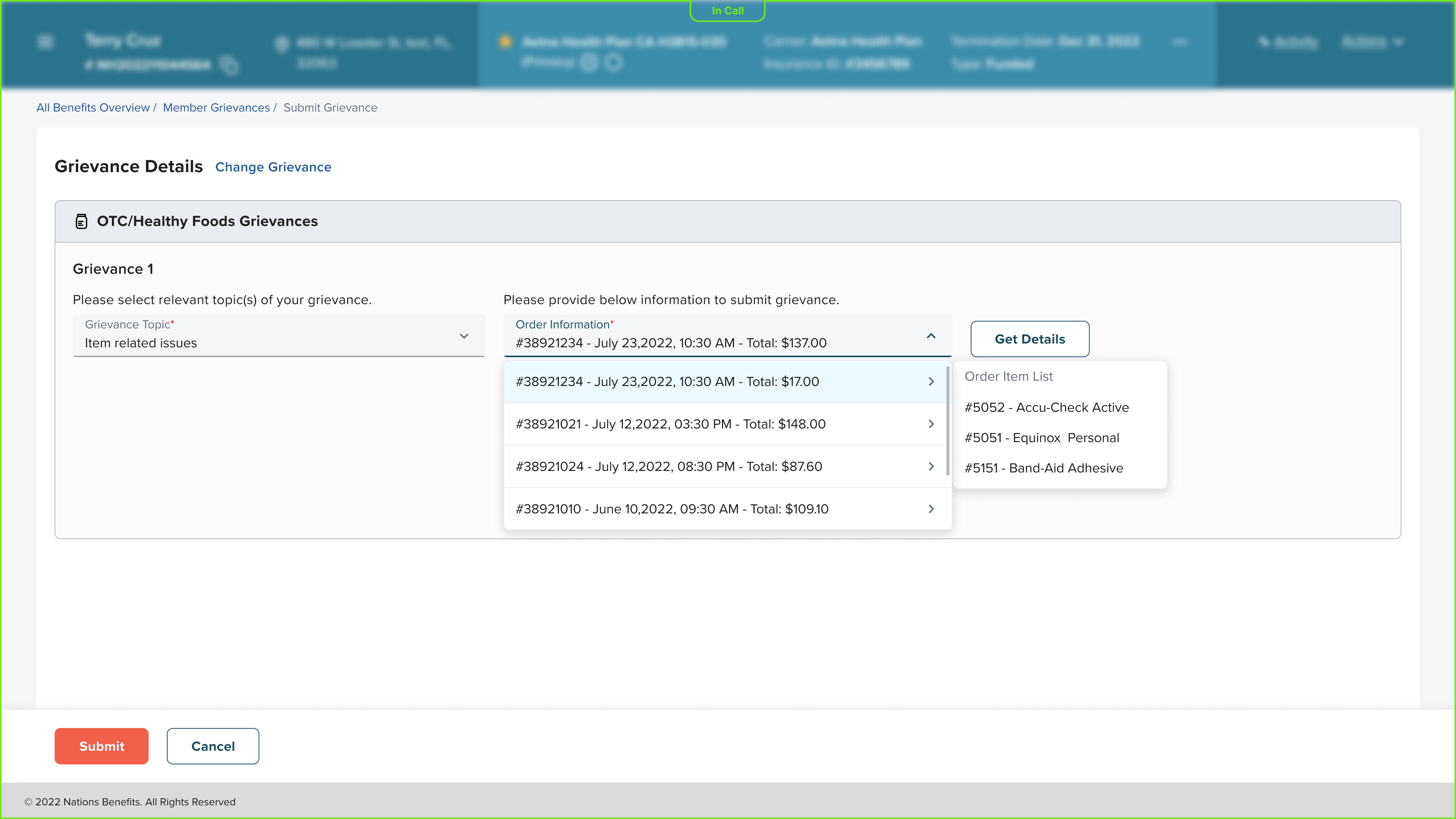The height and width of the screenshot is (819, 1456).
Task: Click the first round icon after (Primary)
Action: point(589,63)
